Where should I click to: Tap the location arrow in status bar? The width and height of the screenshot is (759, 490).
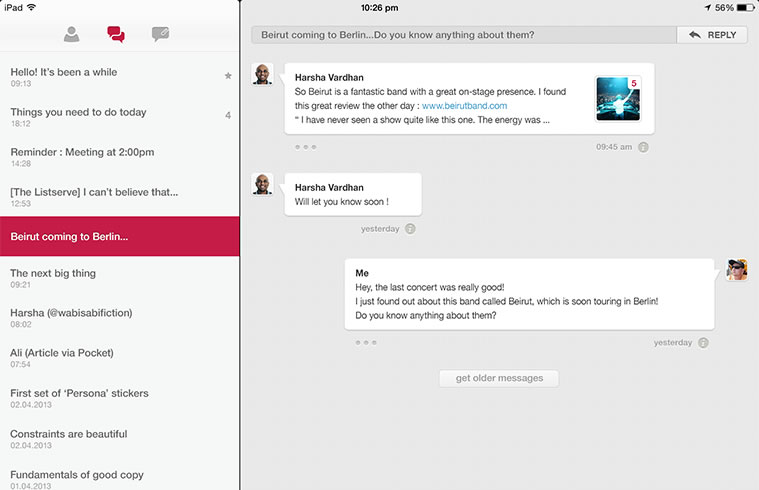point(708,8)
